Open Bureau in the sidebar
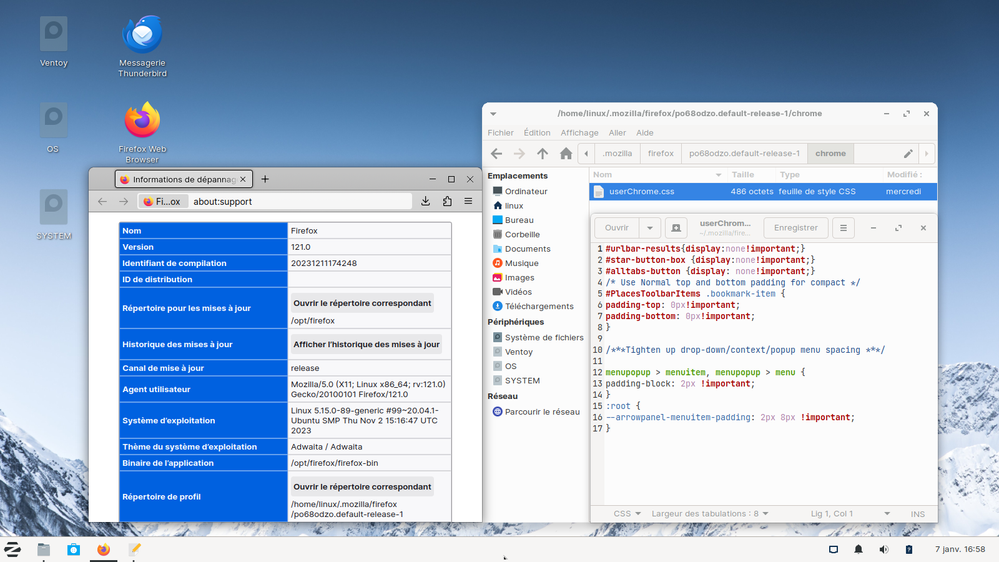 (519, 220)
